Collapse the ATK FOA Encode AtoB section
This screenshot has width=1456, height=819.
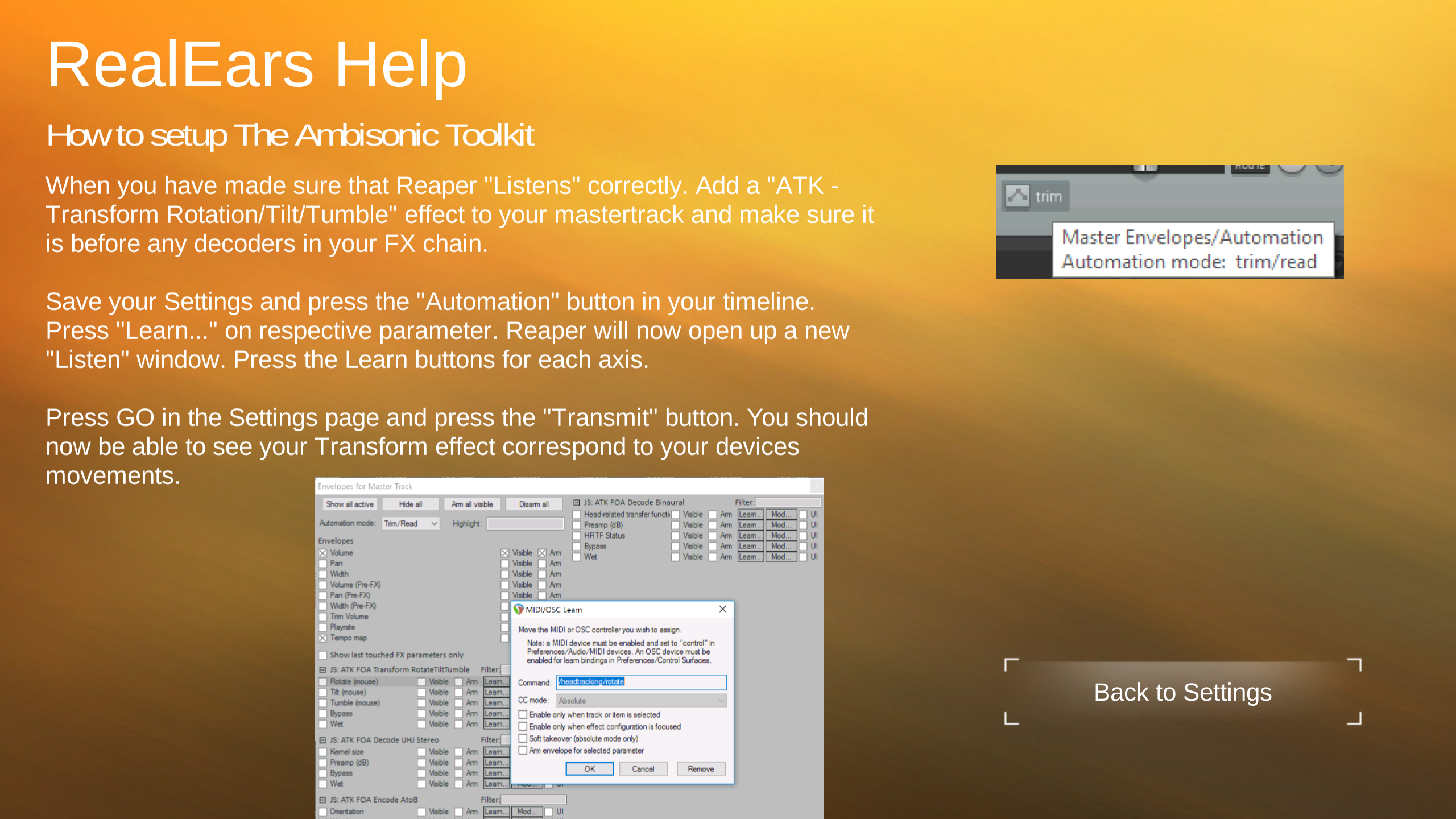tap(322, 800)
